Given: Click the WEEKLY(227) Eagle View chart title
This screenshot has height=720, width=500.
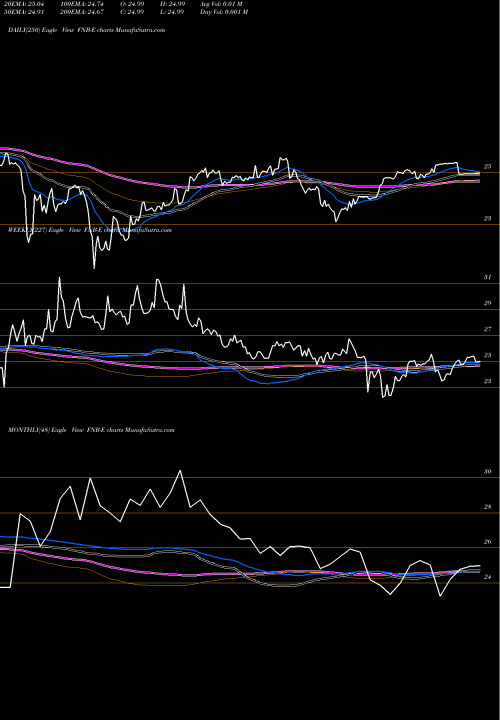Looking at the screenshot, I should [x=90, y=230].
